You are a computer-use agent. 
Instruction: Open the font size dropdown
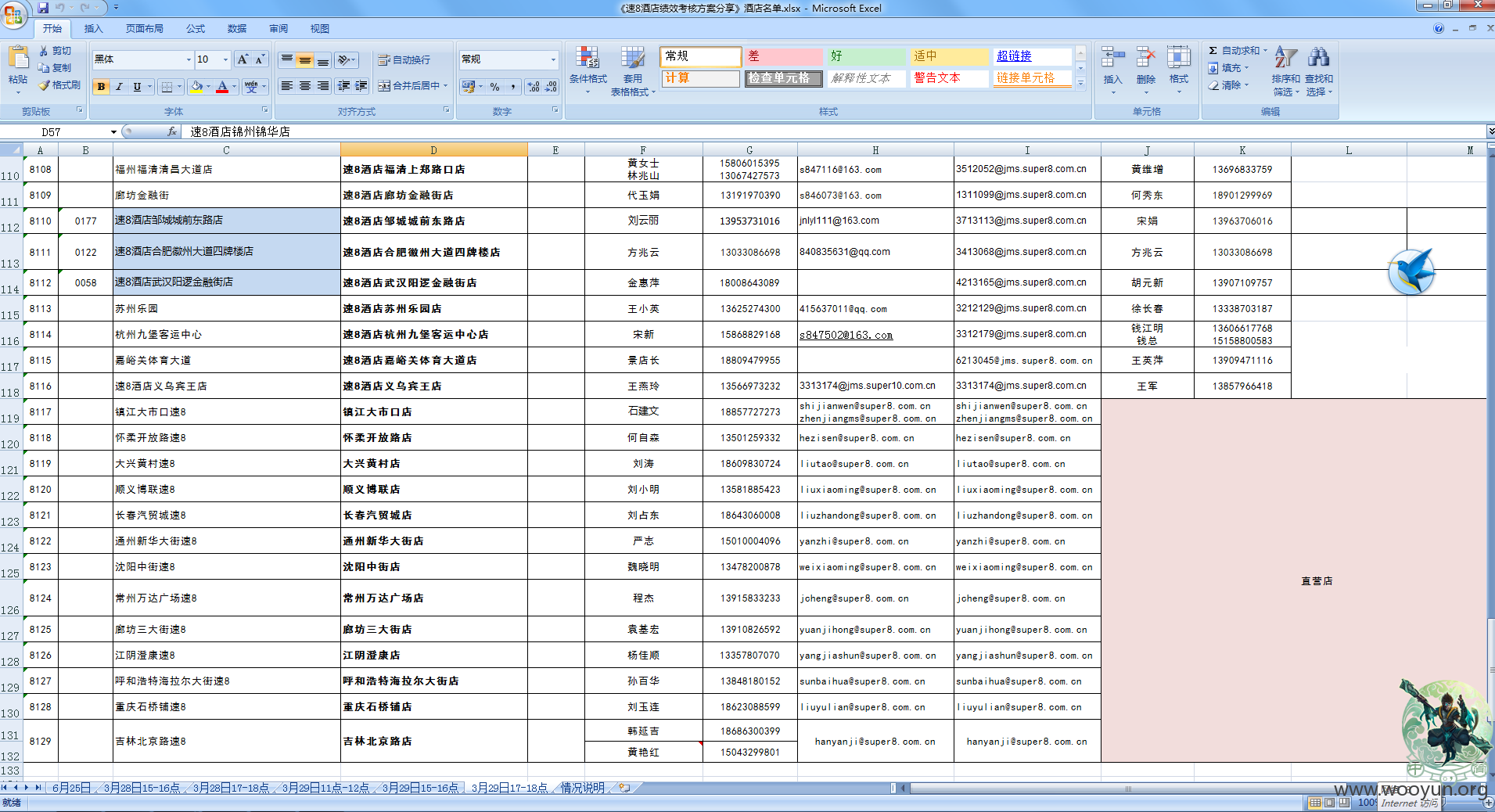tap(225, 59)
